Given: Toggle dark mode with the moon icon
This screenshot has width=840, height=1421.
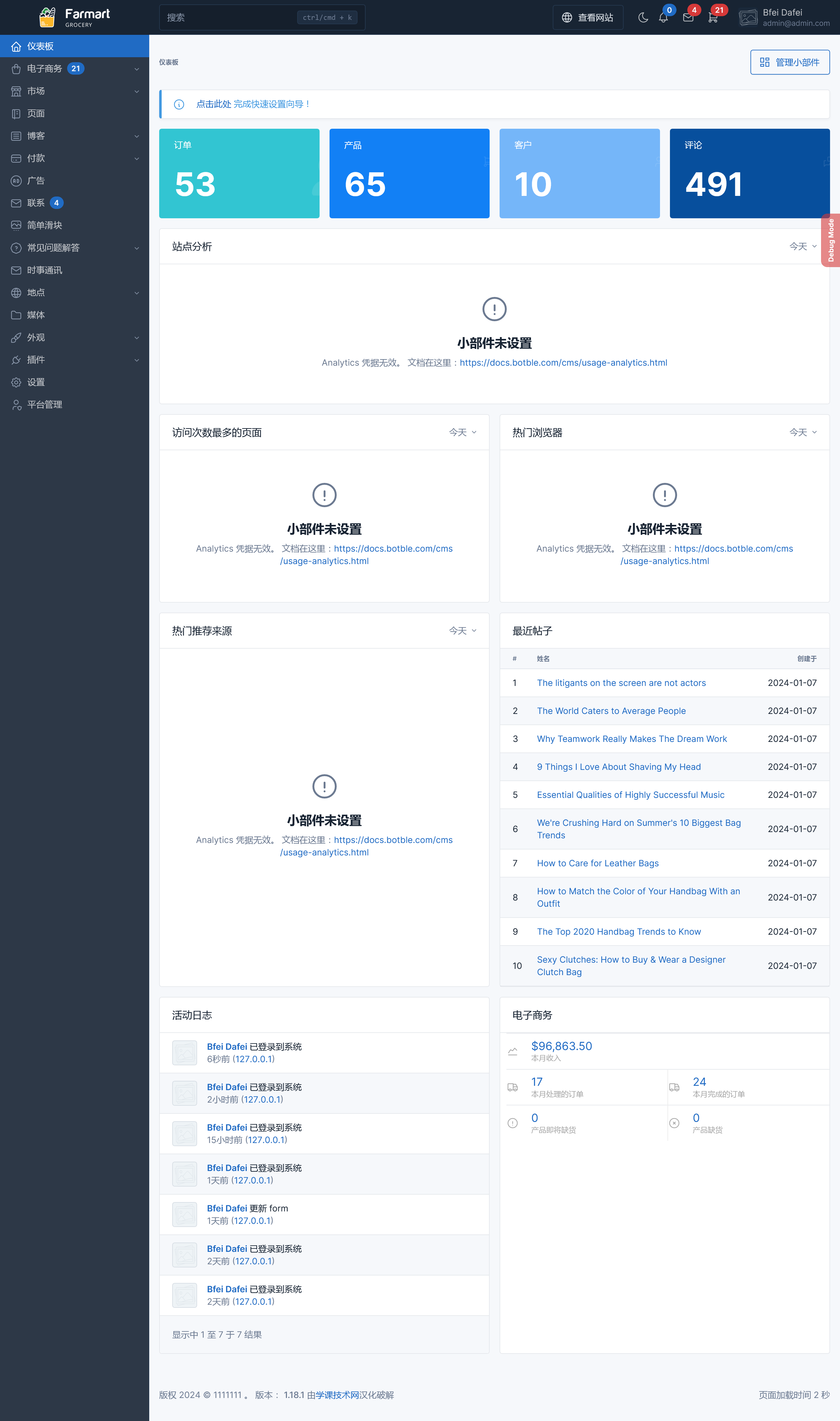Looking at the screenshot, I should 643,17.
